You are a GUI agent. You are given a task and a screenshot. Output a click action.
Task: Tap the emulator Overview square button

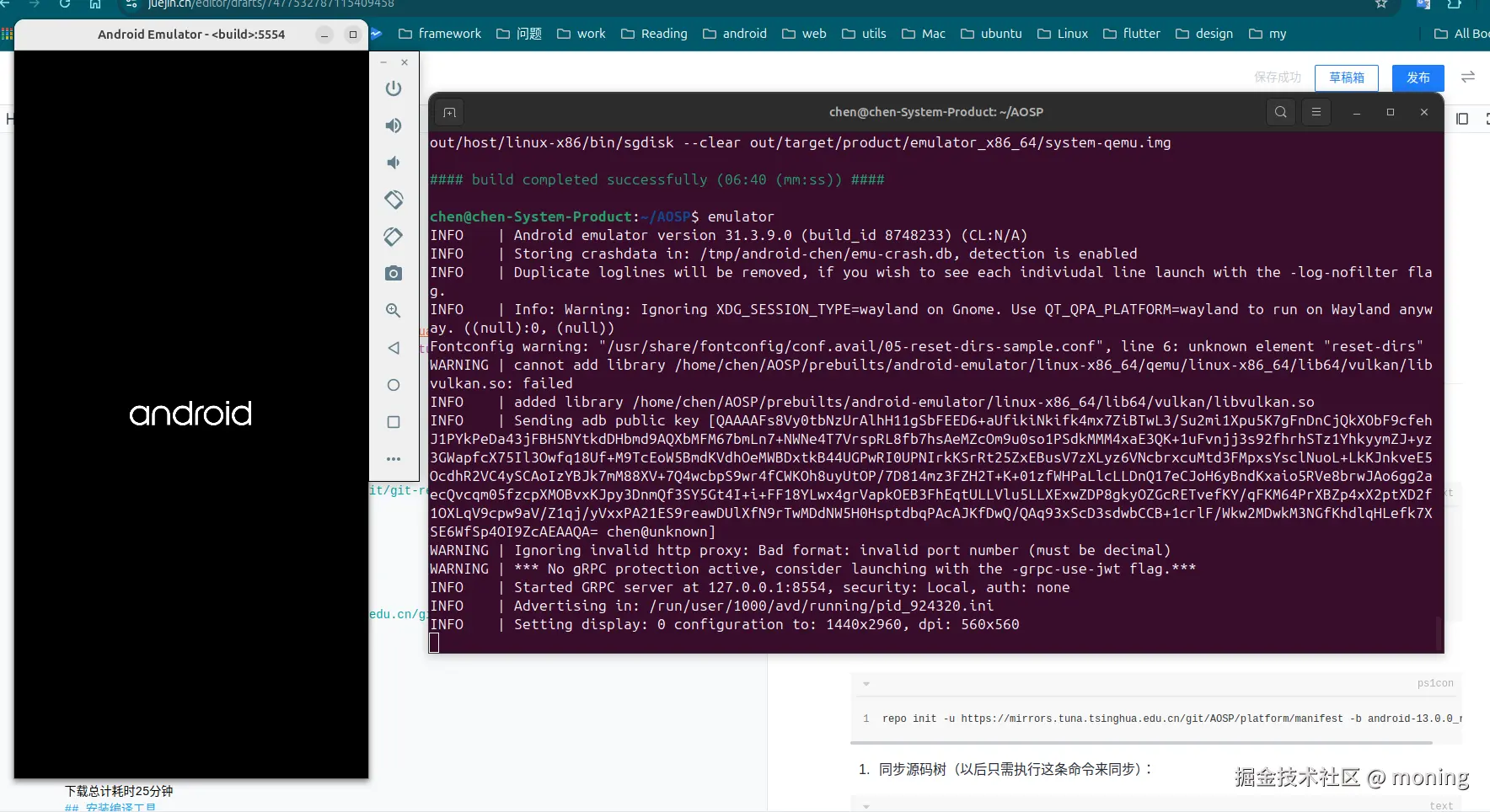pos(394,422)
